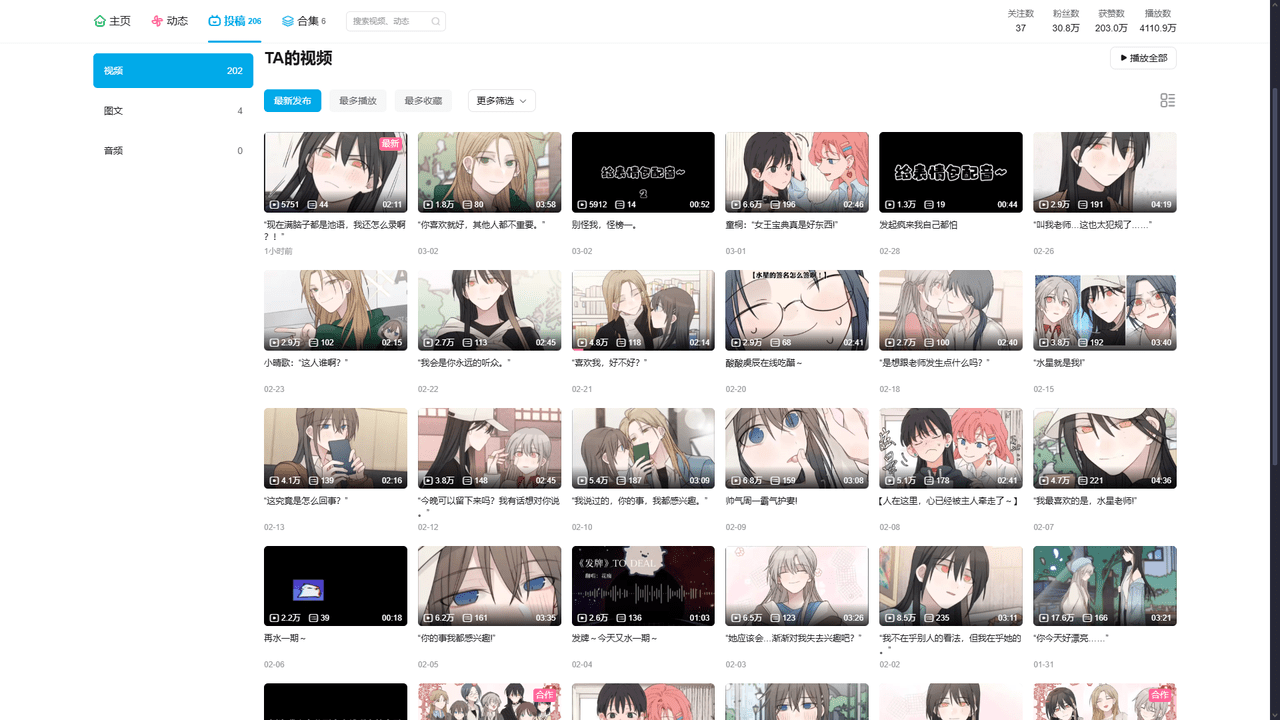The image size is (1280, 720).
Task: Open the 合集 6 tab
Action: tap(304, 21)
